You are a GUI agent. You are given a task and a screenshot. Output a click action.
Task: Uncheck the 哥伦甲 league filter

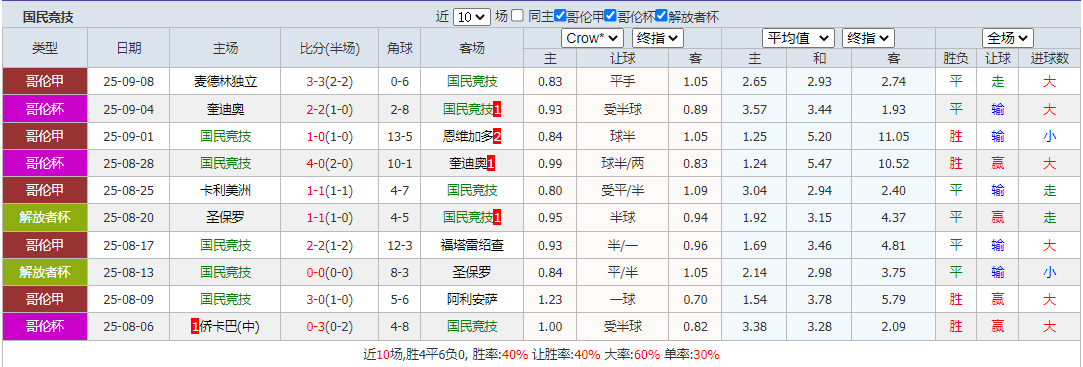point(561,16)
